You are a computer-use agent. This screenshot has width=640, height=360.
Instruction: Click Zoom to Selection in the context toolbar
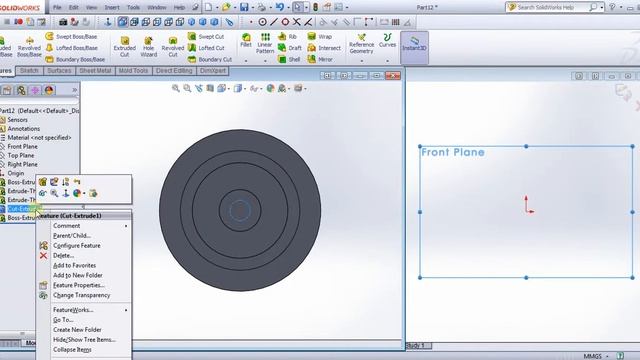pos(54,193)
